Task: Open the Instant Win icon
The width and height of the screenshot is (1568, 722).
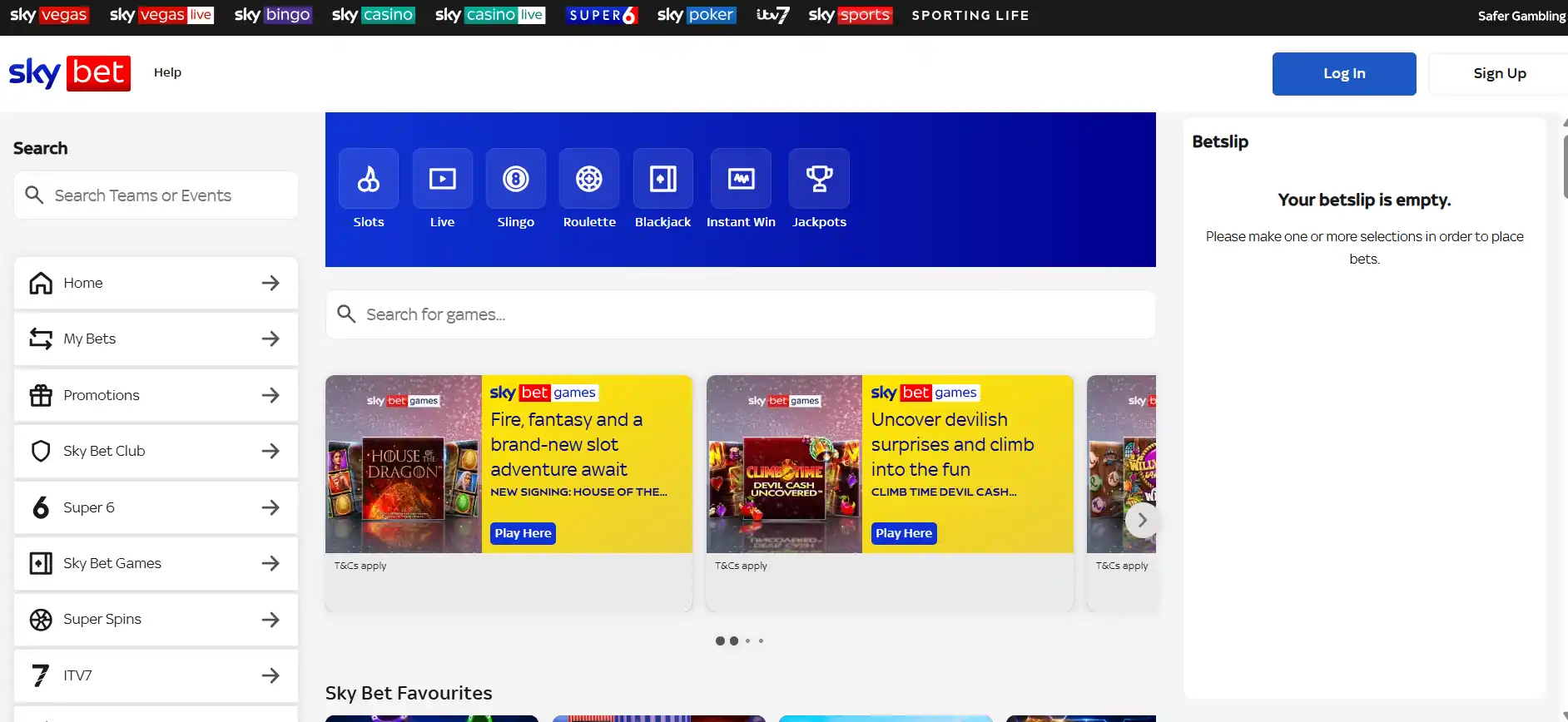Action: point(741,179)
